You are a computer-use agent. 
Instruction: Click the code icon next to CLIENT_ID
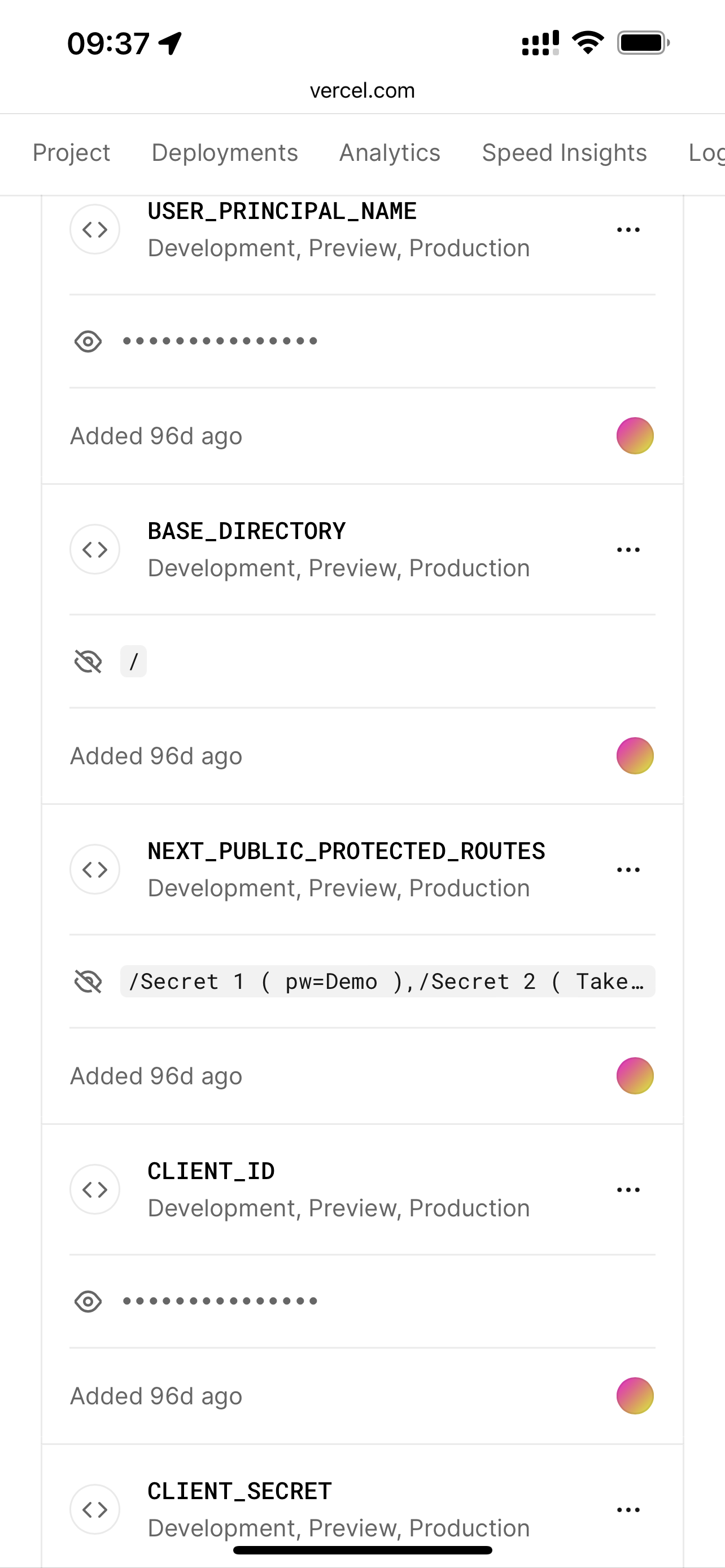pyautogui.click(x=94, y=1189)
